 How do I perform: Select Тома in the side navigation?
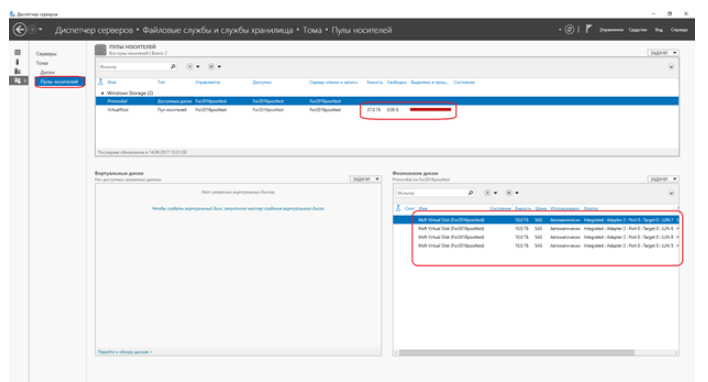42,63
